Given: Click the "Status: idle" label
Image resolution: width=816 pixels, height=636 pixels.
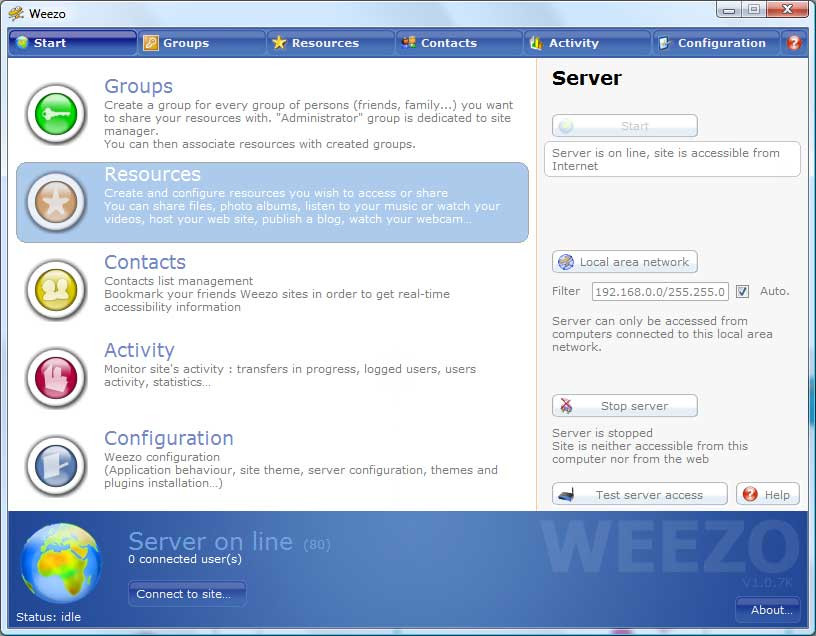Looking at the screenshot, I should (x=48, y=617).
